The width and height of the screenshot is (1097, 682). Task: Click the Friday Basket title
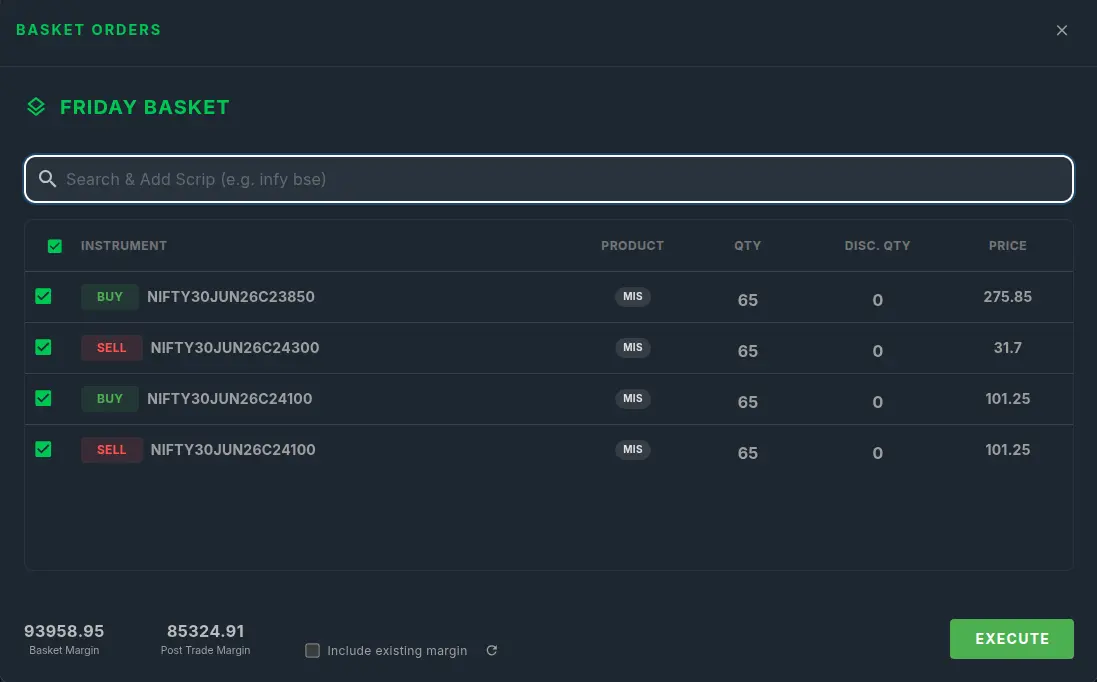click(145, 107)
